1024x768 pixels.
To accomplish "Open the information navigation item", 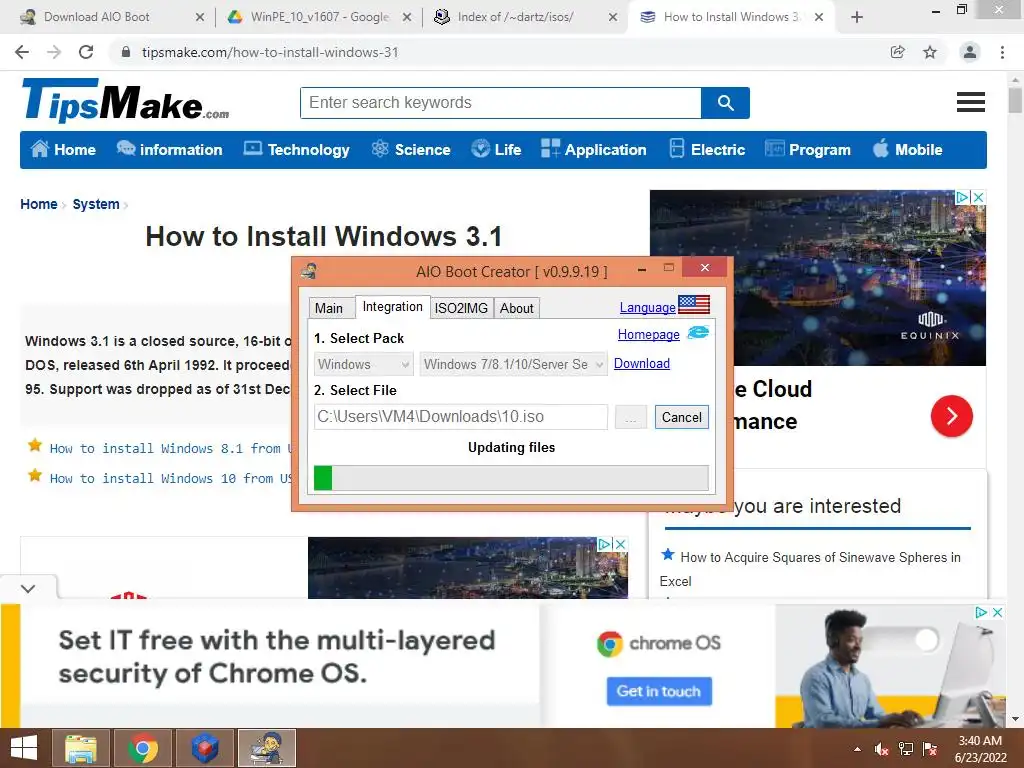I will 170,150.
